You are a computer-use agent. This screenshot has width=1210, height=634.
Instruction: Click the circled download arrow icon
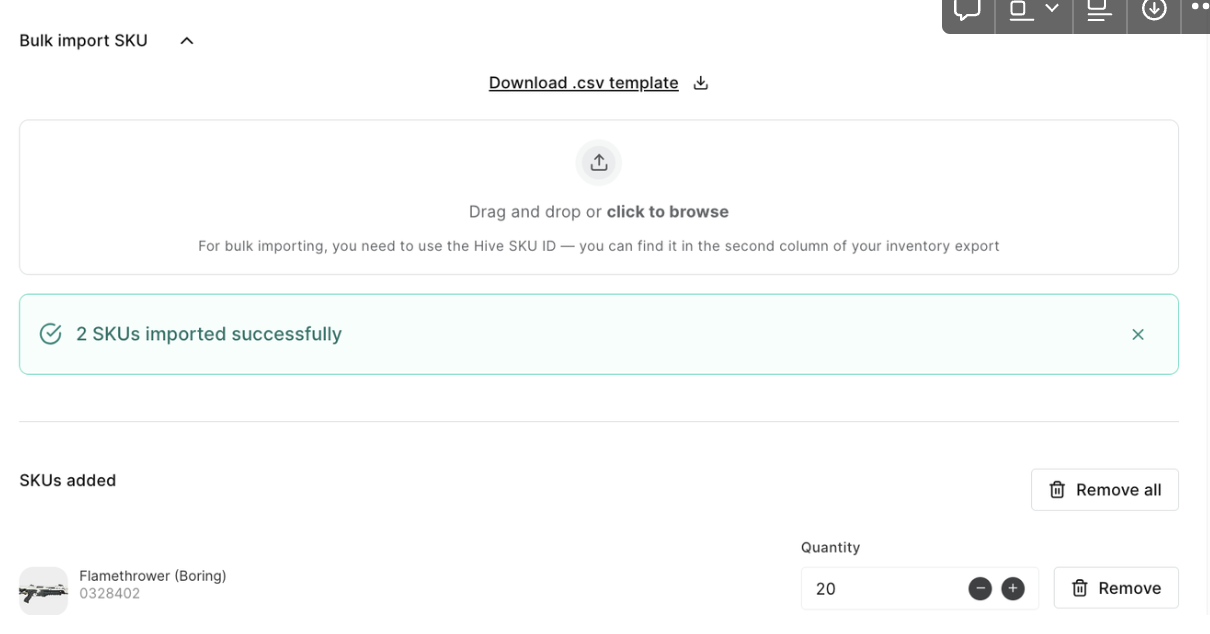(x=1154, y=10)
